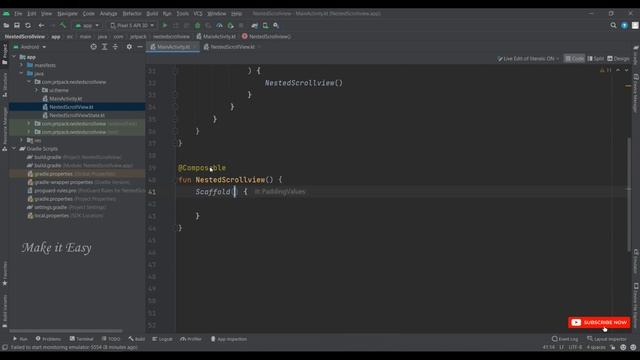Hide the Project panel with minus icon

(x=140, y=47)
